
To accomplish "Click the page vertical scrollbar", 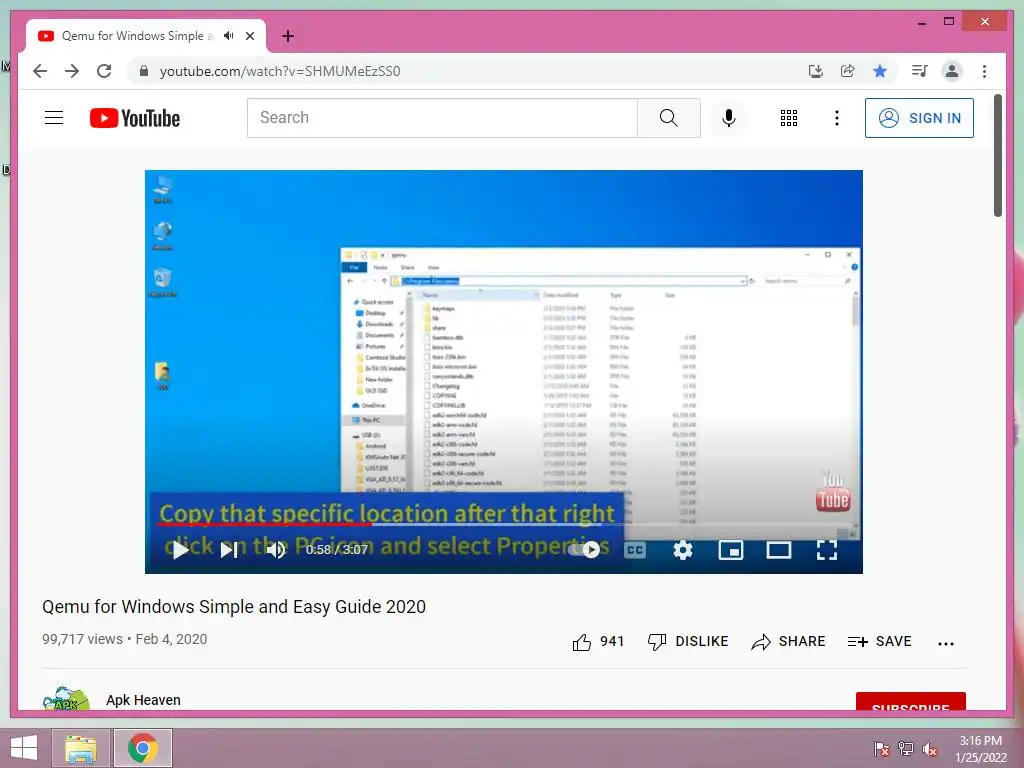I will tap(997, 155).
